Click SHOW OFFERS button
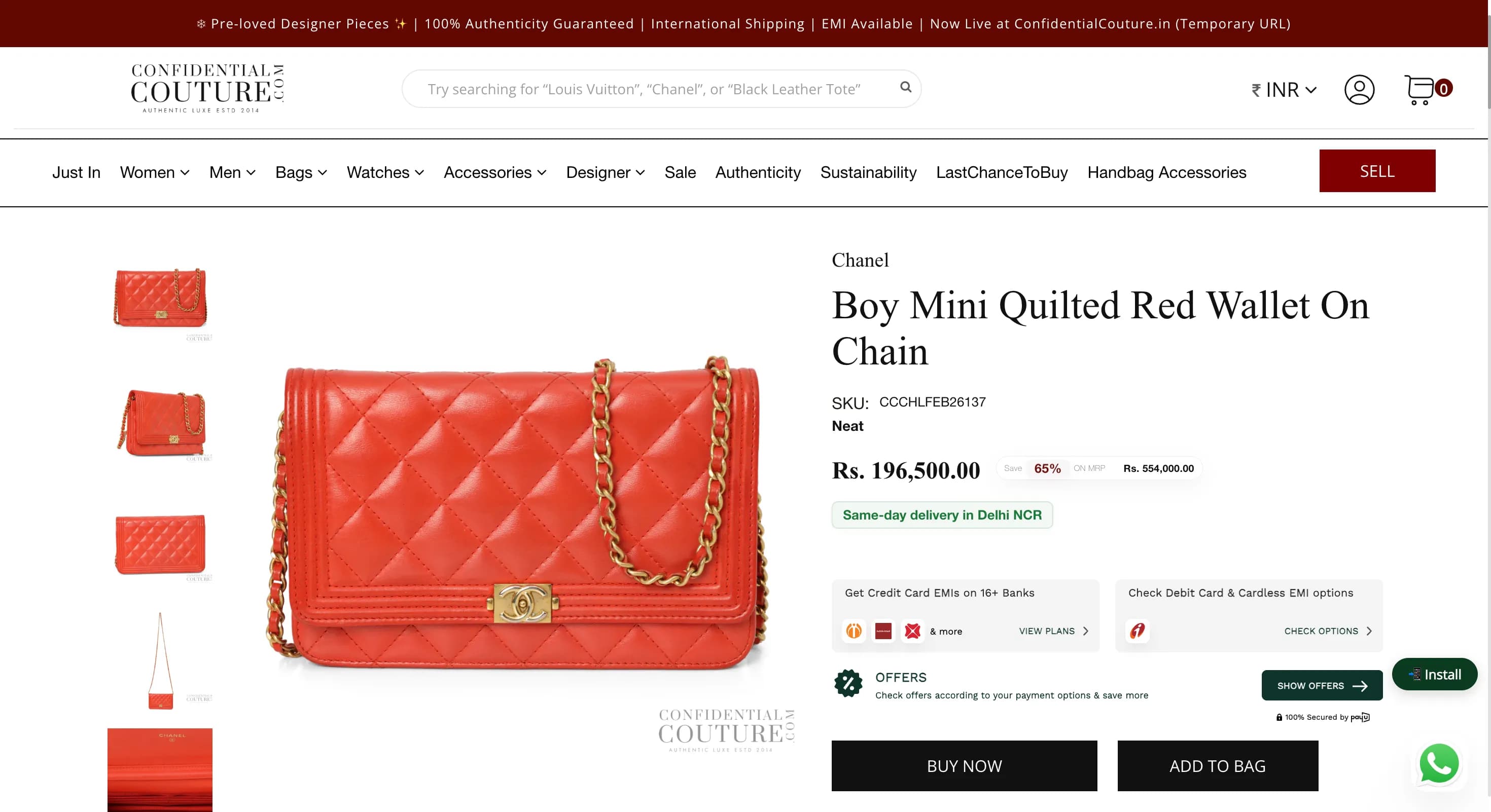 (x=1322, y=686)
